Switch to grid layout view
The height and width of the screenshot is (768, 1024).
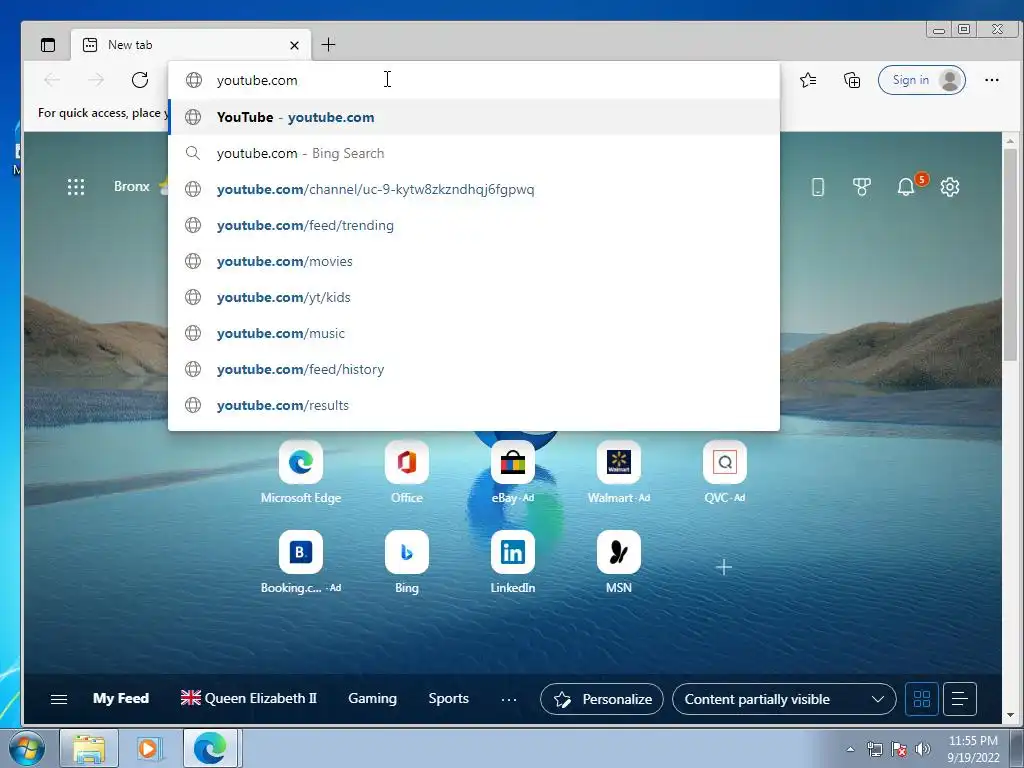921,699
